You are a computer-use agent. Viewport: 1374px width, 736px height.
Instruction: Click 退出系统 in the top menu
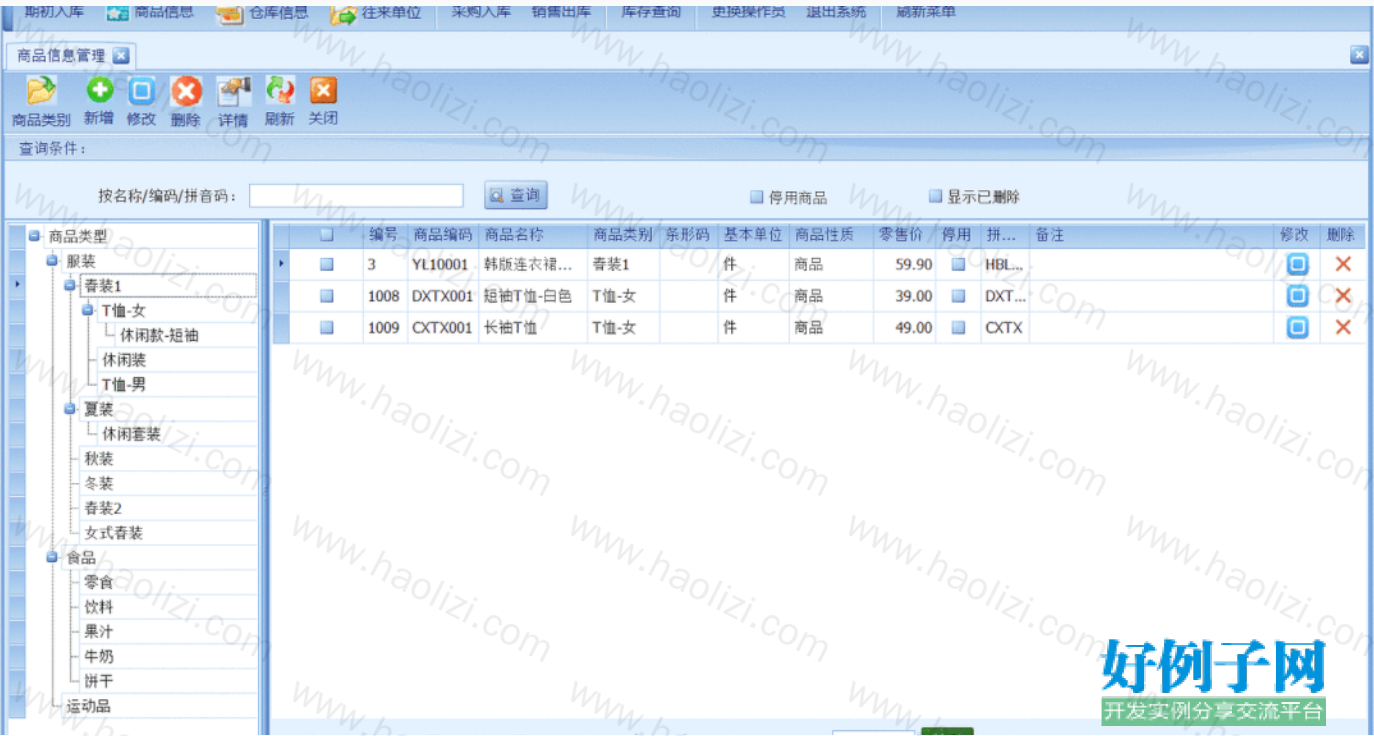836,13
